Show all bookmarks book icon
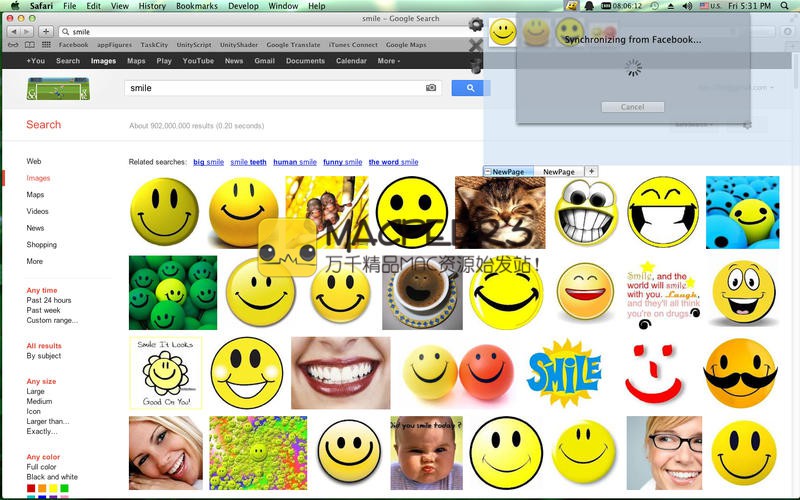Viewport: 800px width, 500px height. pos(29,45)
